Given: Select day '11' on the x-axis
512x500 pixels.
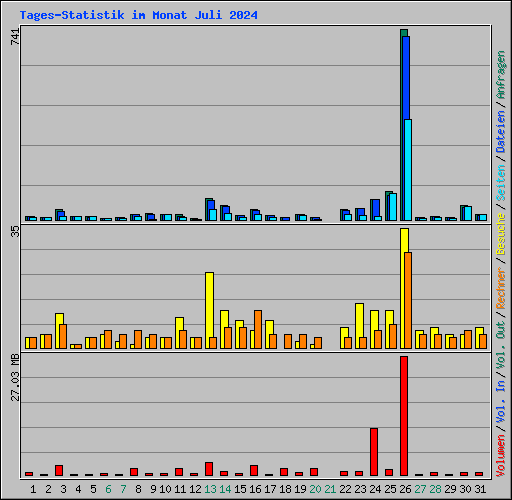Looking at the screenshot, I should (x=180, y=489).
